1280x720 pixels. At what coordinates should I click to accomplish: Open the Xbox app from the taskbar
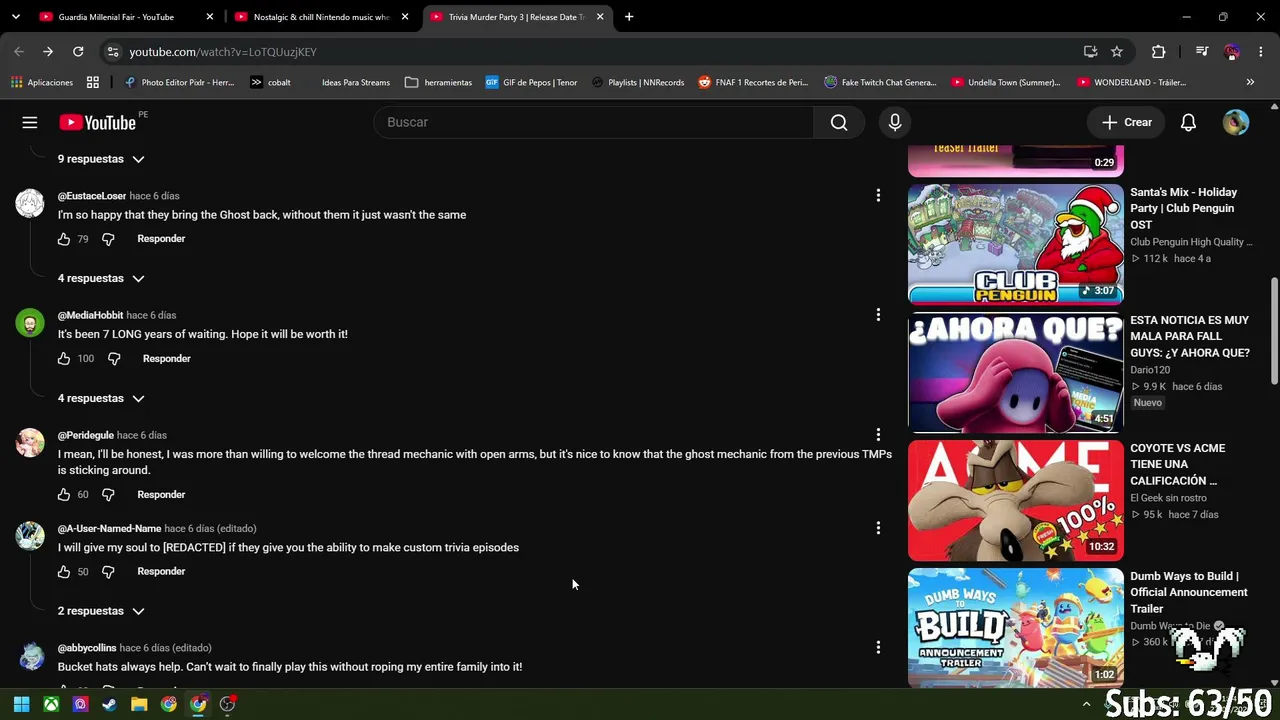51,704
